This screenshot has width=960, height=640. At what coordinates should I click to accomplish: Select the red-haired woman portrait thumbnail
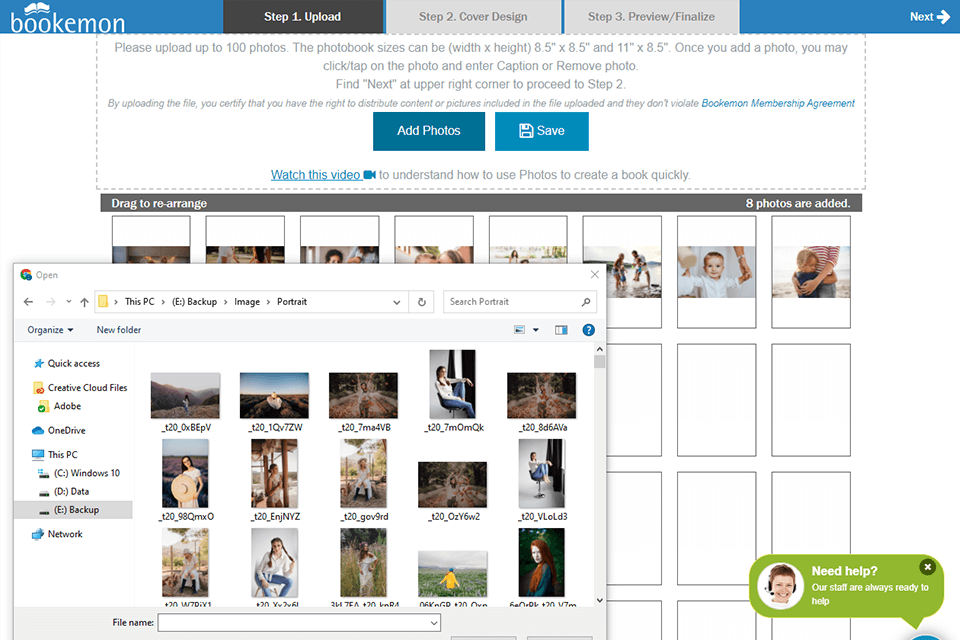[541, 563]
